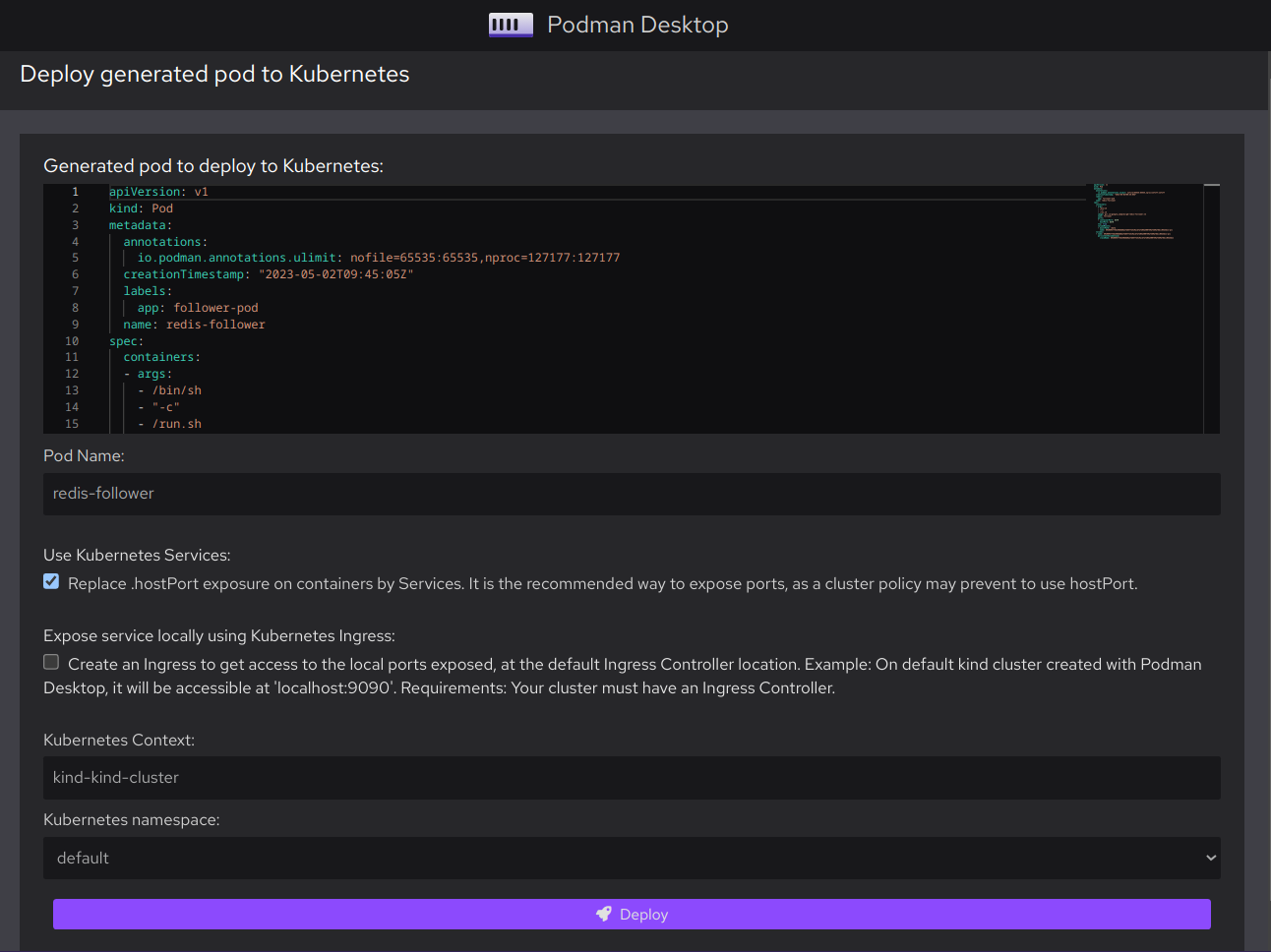Click the '- /run.sh' line
1271x952 pixels.
(x=169, y=424)
